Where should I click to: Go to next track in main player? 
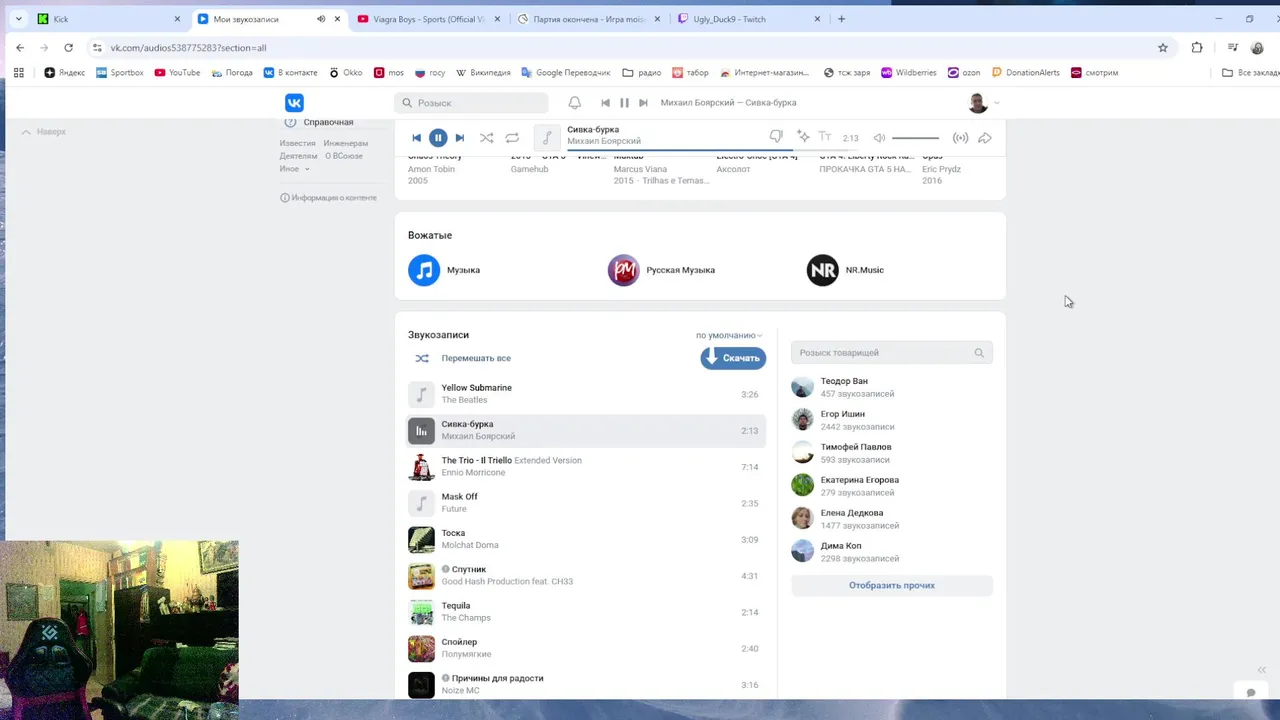pyautogui.click(x=459, y=138)
